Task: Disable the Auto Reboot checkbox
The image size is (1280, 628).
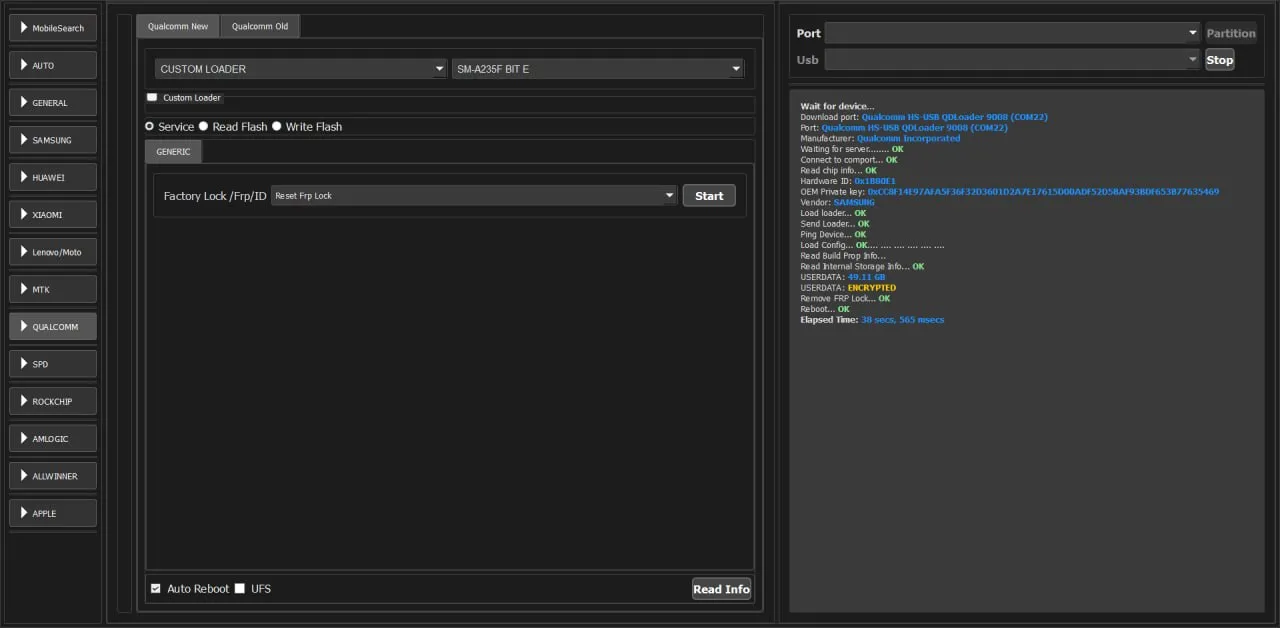Action: coord(155,588)
